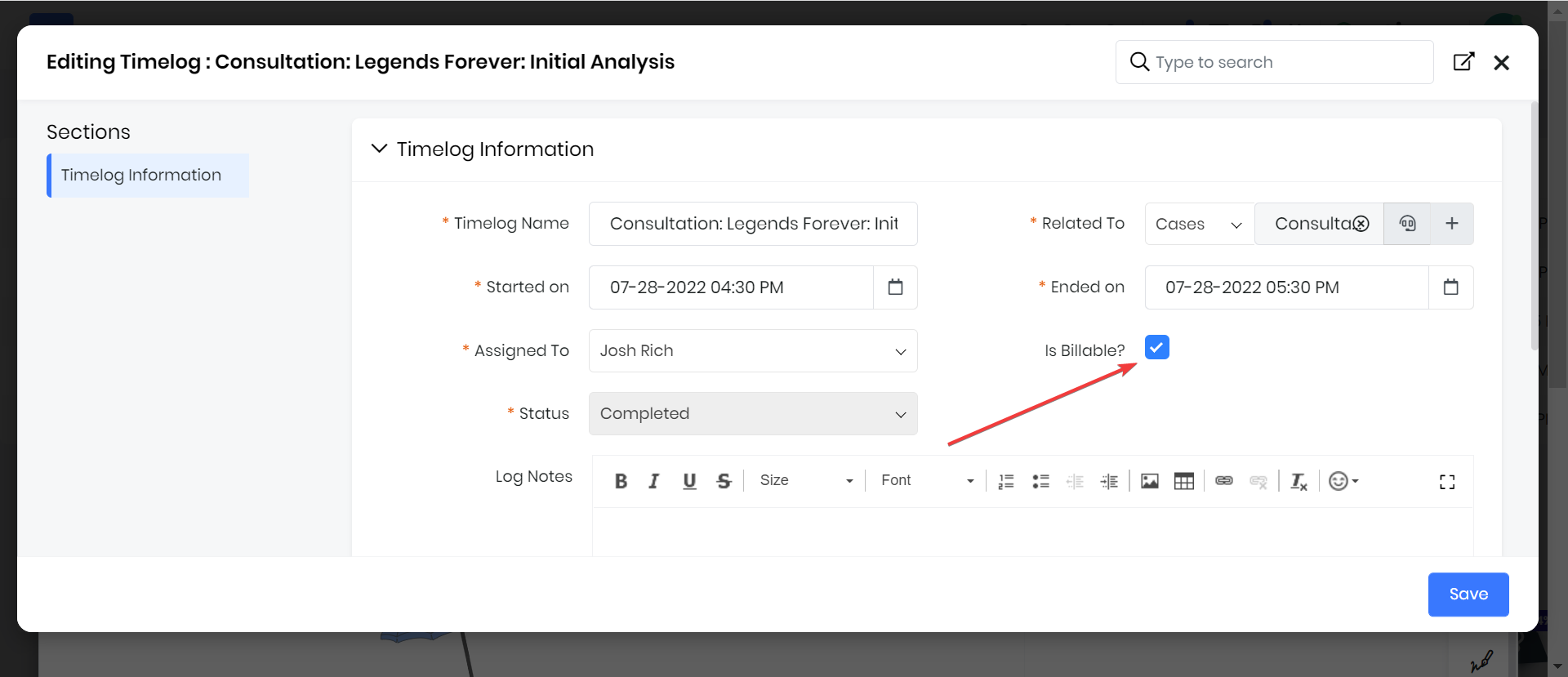Viewport: 1568px width, 677px height.
Task: Insert a numbered list in Log Notes
Action: tap(1006, 481)
